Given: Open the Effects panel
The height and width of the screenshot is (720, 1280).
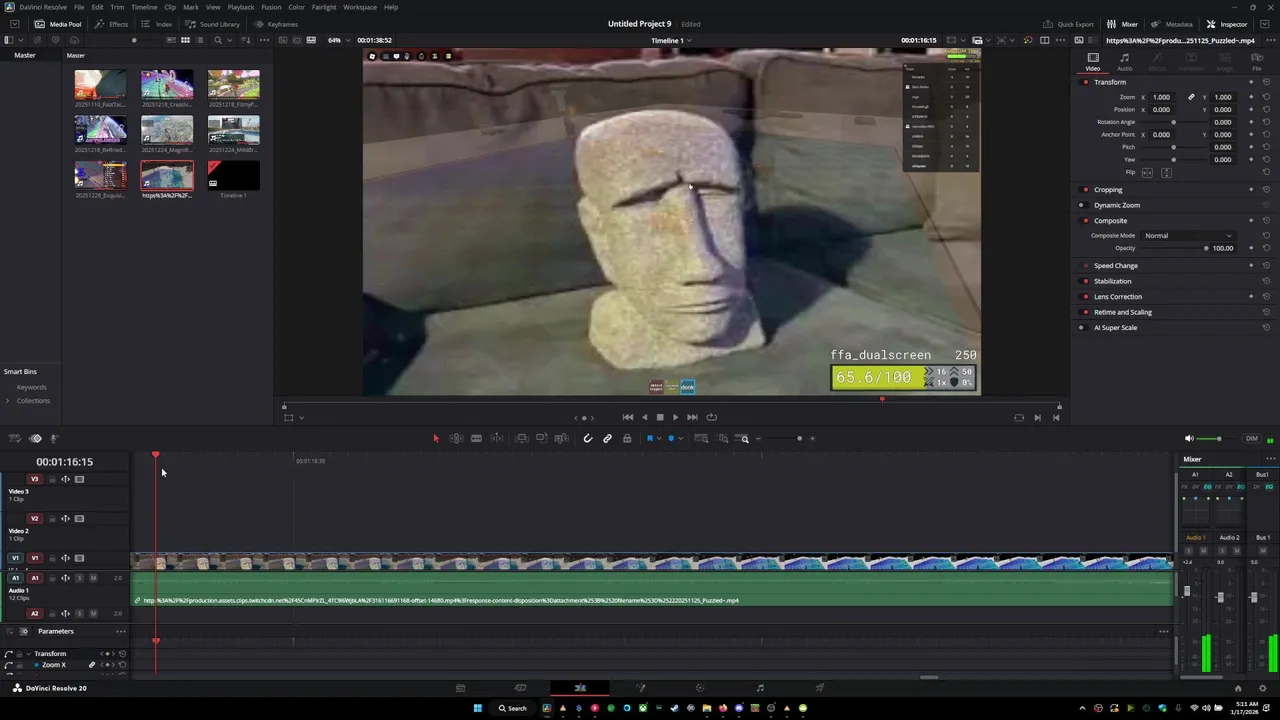Looking at the screenshot, I should tap(112, 24).
